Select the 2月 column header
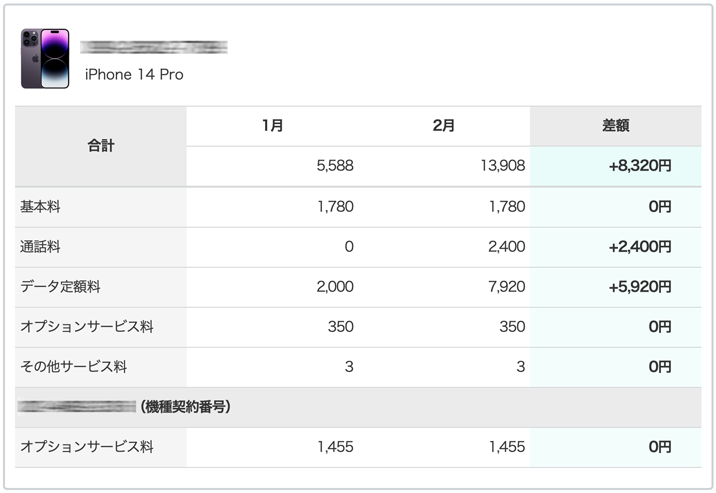Screen dimensions: 716x493 tap(444, 126)
